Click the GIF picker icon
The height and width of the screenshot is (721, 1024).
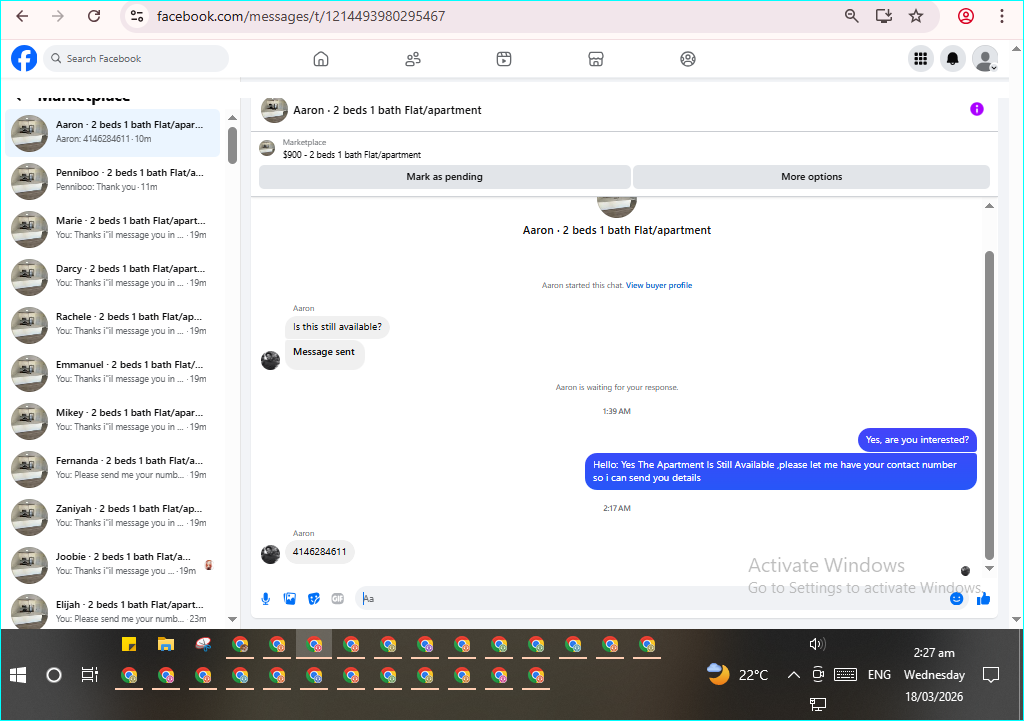(x=338, y=599)
